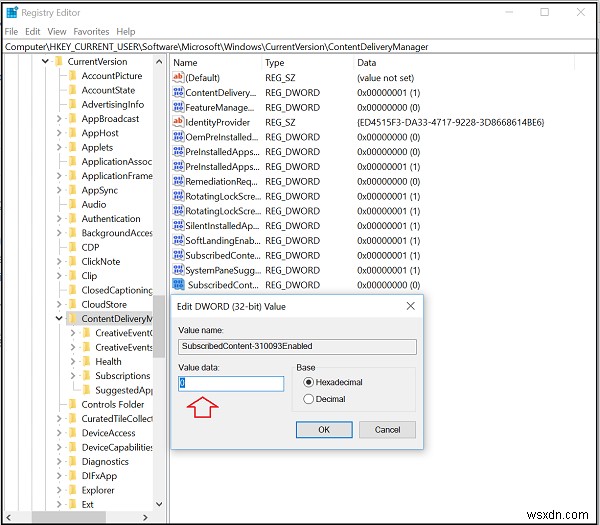The width and height of the screenshot is (600, 525).
Task: Select the Hexadecimal base option
Action: 308,382
